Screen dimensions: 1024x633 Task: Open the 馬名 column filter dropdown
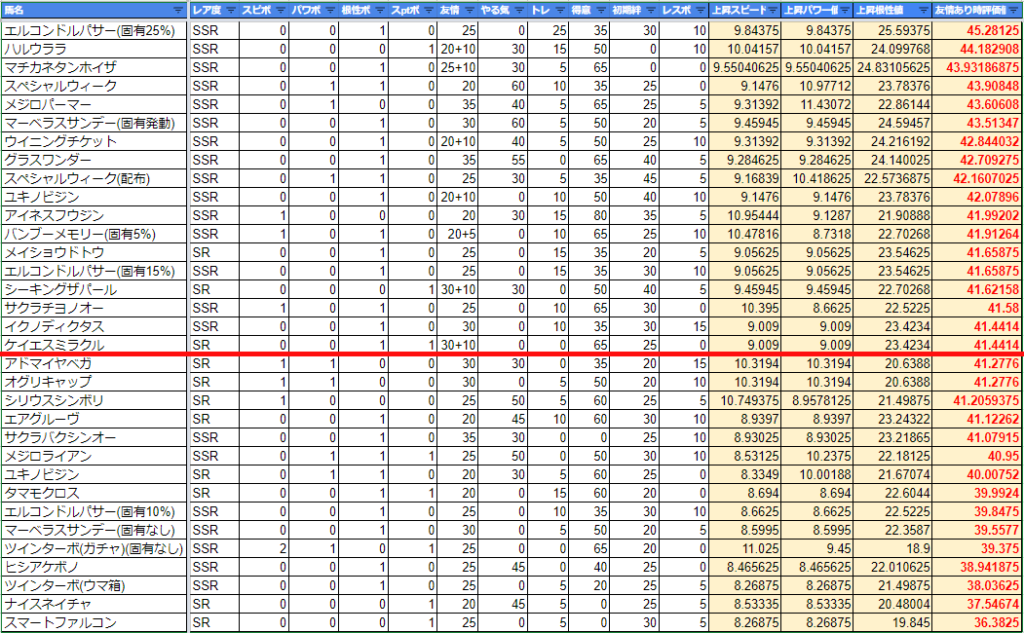coord(178,10)
